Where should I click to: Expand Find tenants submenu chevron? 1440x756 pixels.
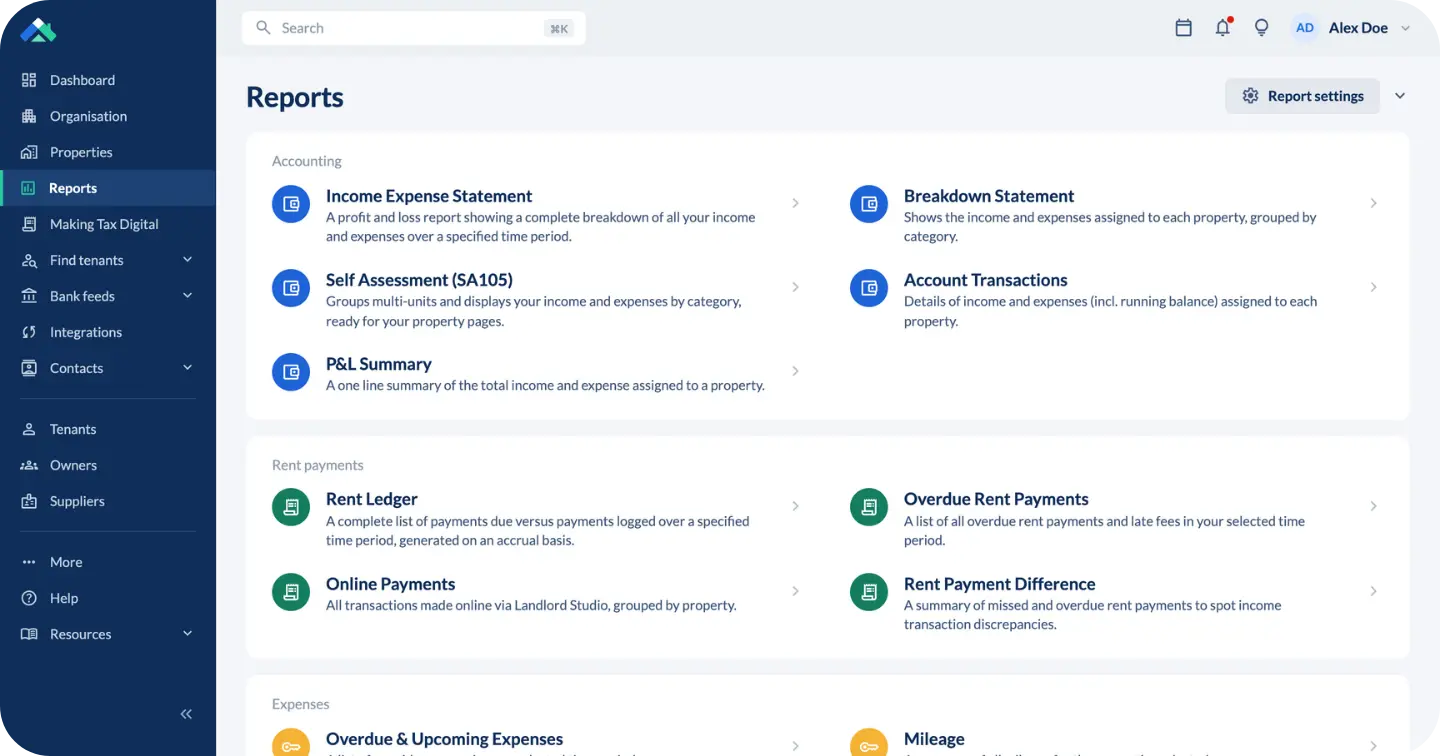click(x=187, y=260)
